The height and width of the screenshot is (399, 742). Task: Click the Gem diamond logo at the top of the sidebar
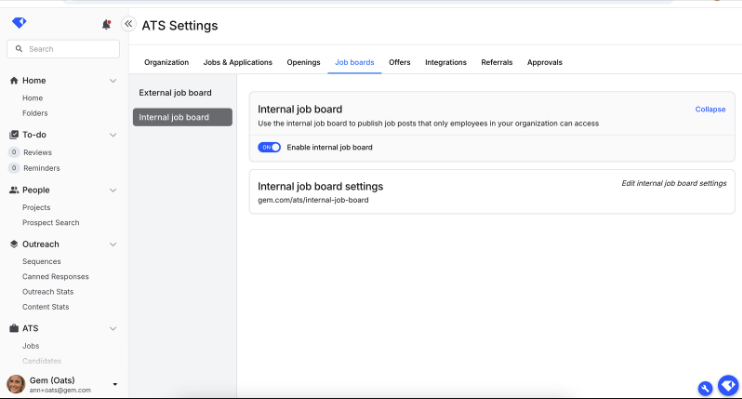[x=19, y=22]
